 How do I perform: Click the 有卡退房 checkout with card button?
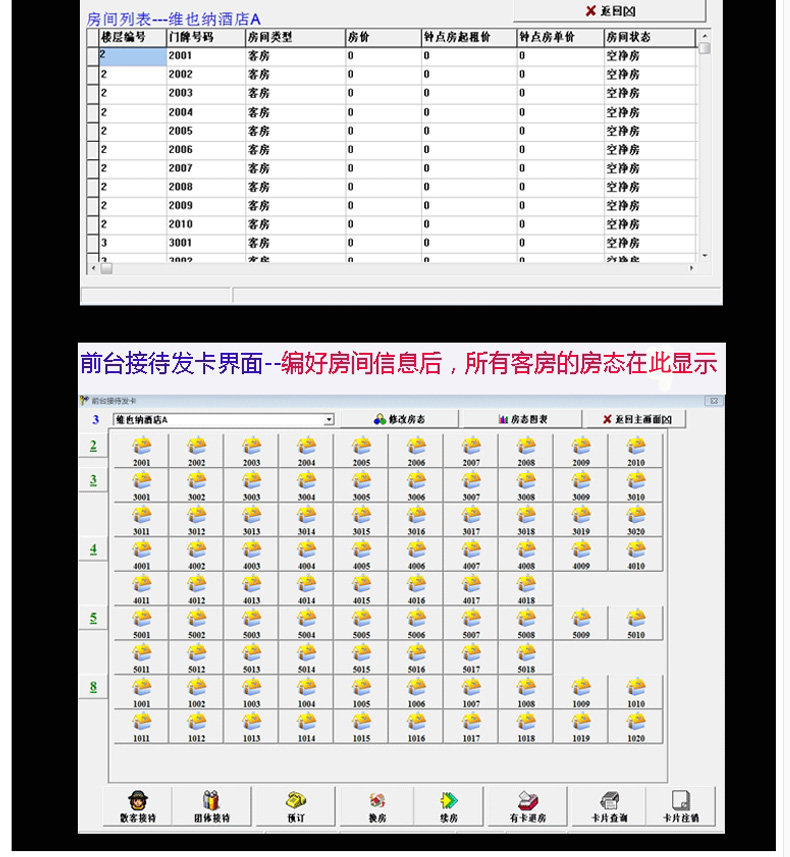(x=528, y=807)
